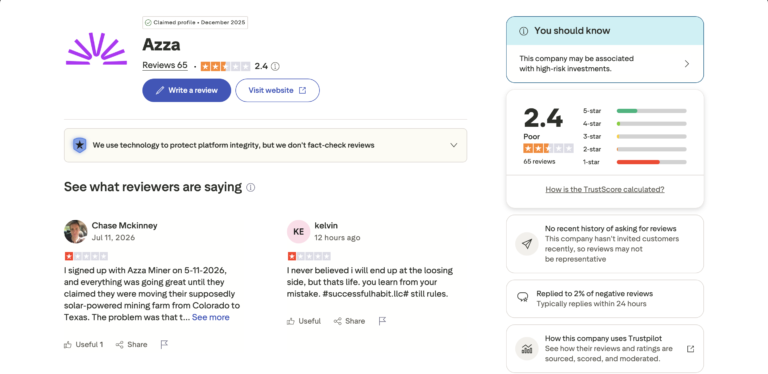Flag Chase Mckinney's review

click(x=164, y=345)
